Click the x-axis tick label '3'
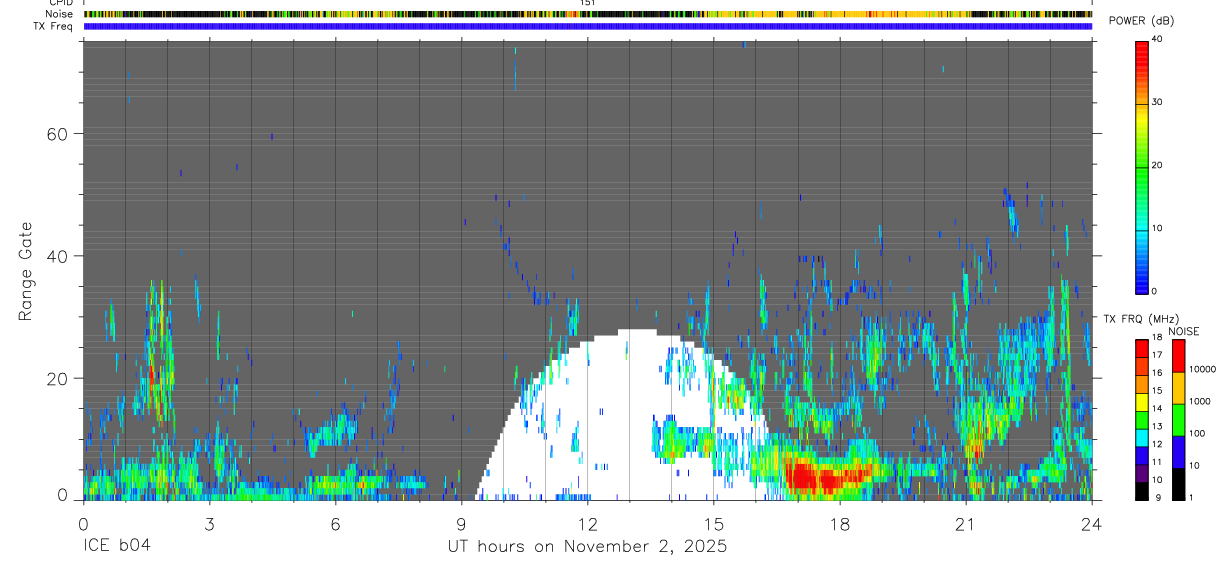The width and height of the screenshot is (1228, 567). [209, 524]
